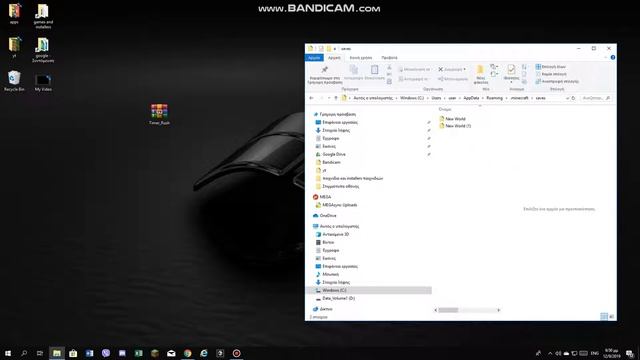The image size is (640, 360).
Task: Switch to the Κοινή χρήση (Share) tab
Action: [361, 58]
